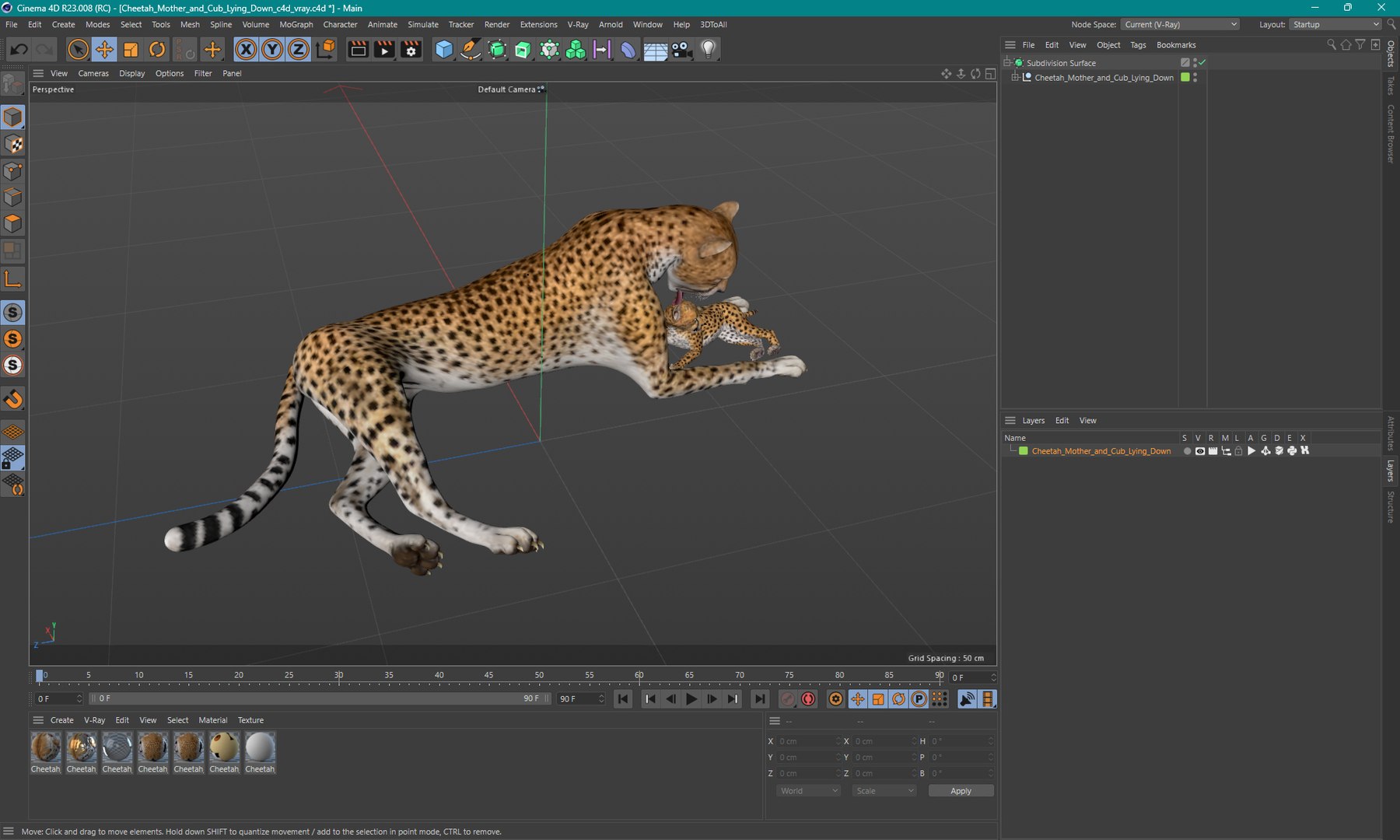Open Edit Render Settings gear icon

click(411, 50)
